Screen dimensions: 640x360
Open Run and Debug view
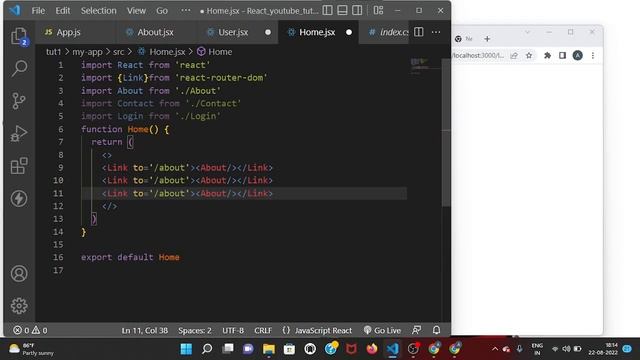tap(19, 133)
